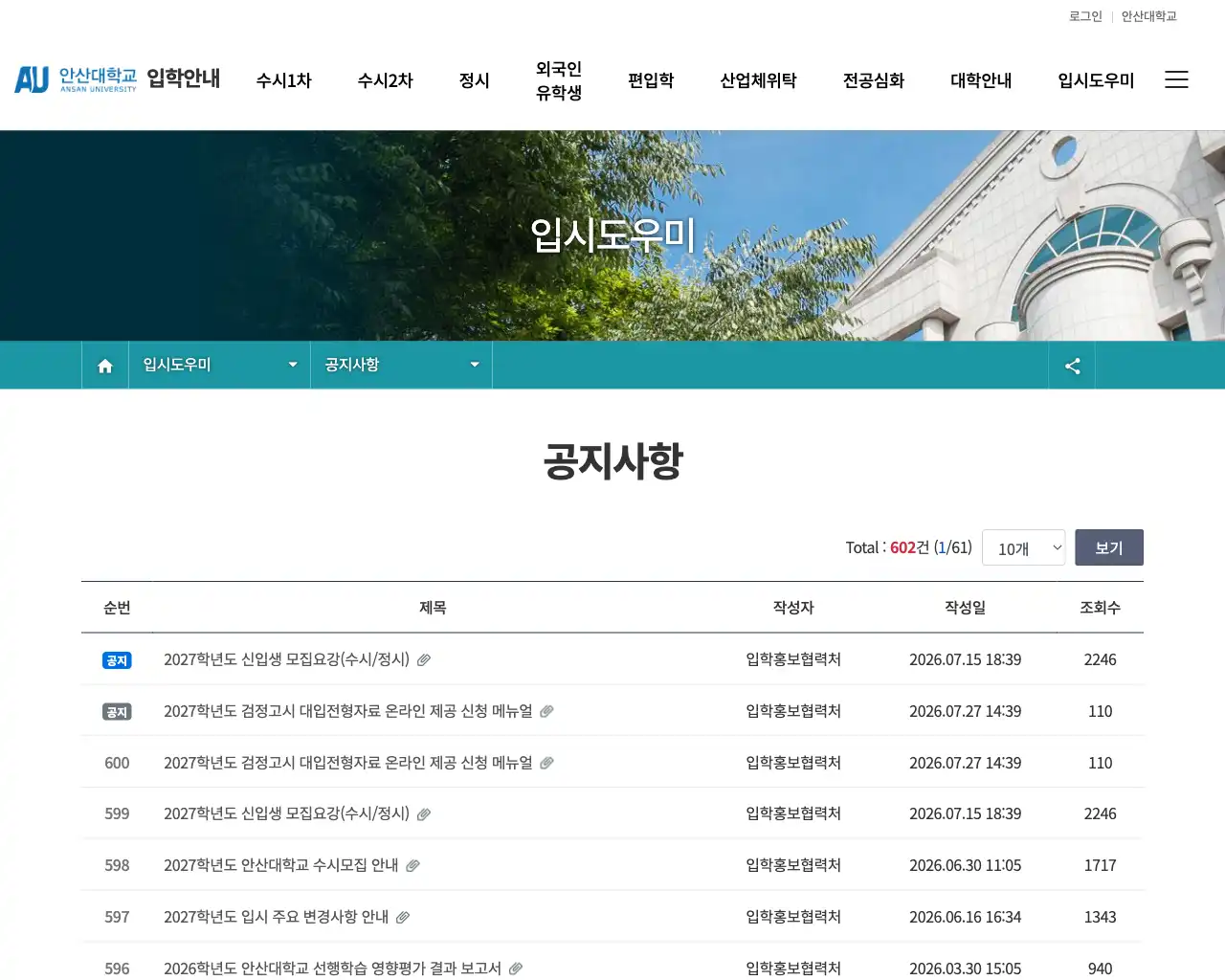Open the 산업체위탁 menu
Image resolution: width=1225 pixels, height=980 pixels.
point(758,80)
